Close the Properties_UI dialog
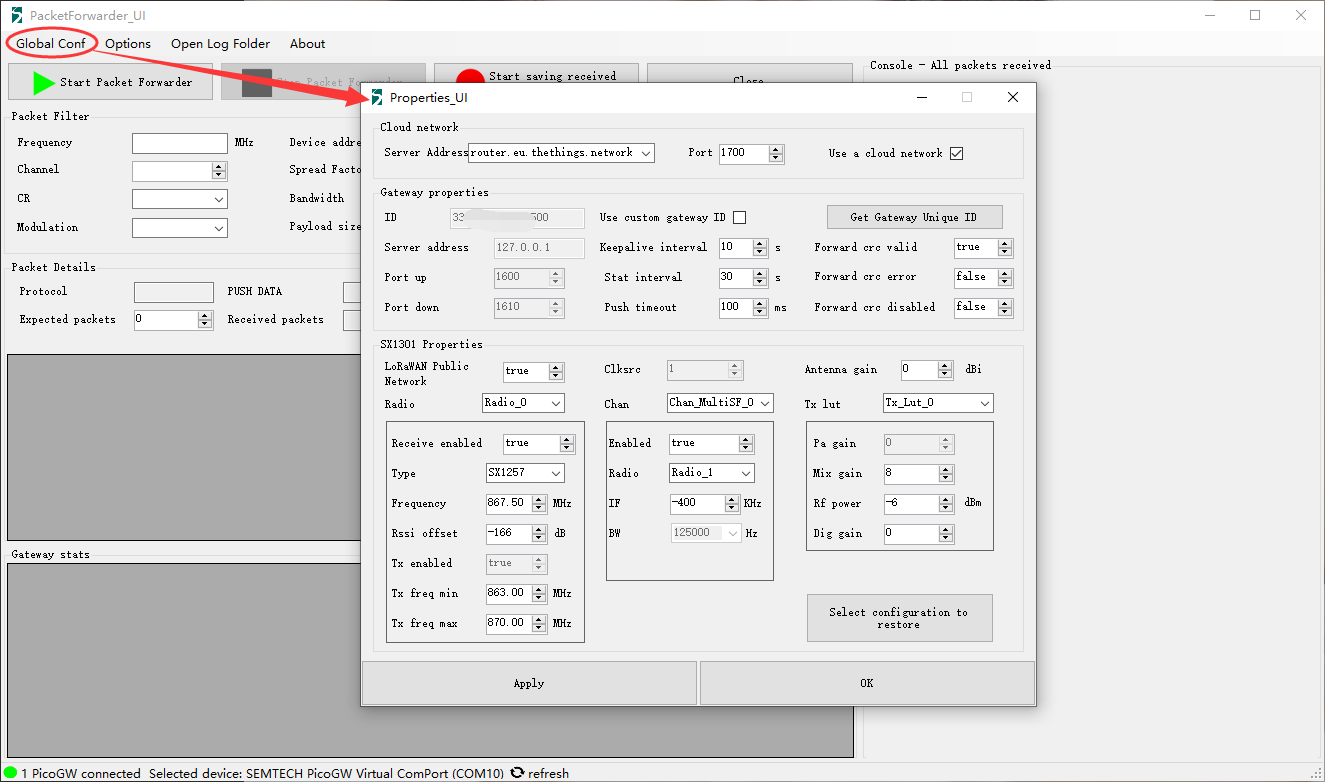 pos(1012,97)
